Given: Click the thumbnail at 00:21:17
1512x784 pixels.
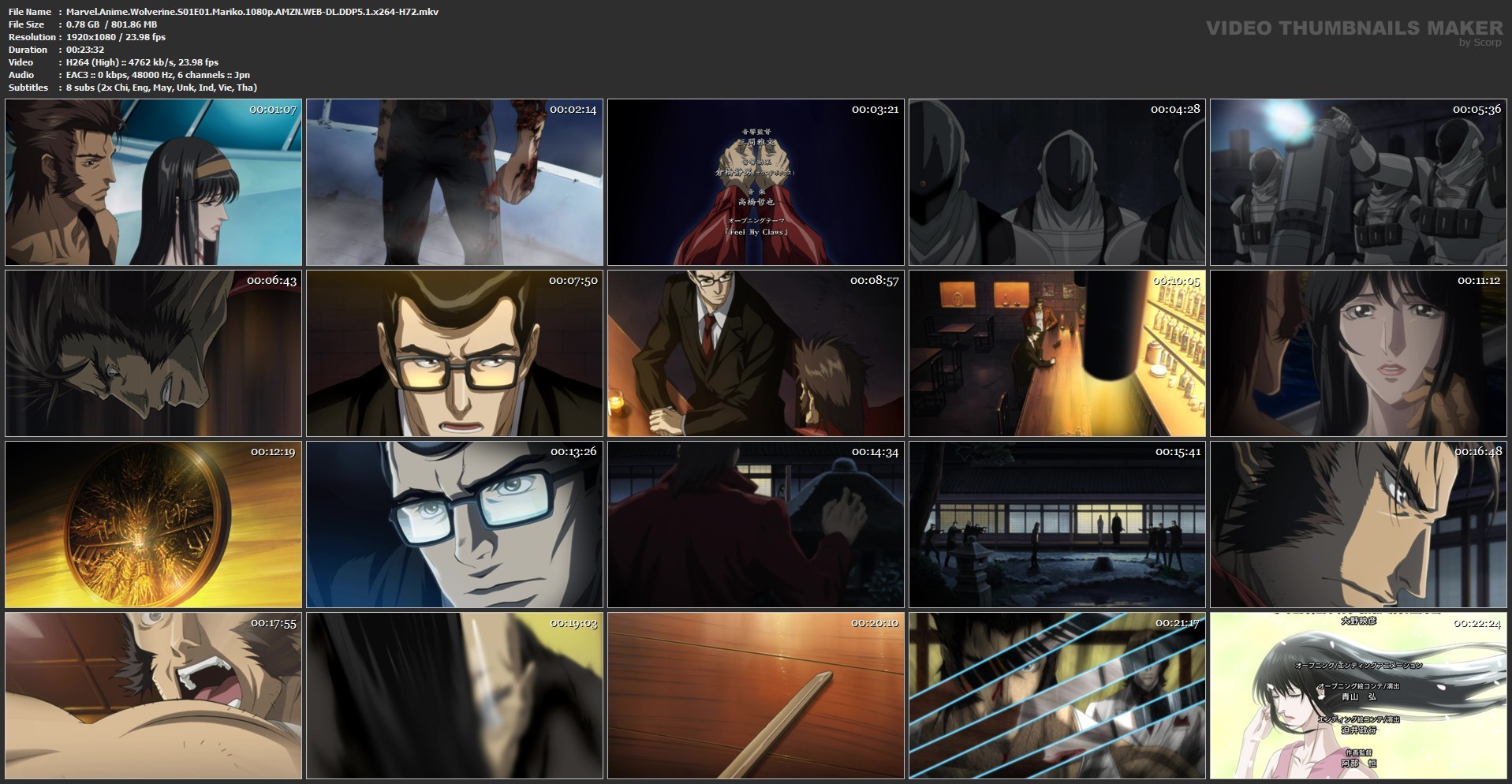Looking at the screenshot, I should pos(1058,696).
